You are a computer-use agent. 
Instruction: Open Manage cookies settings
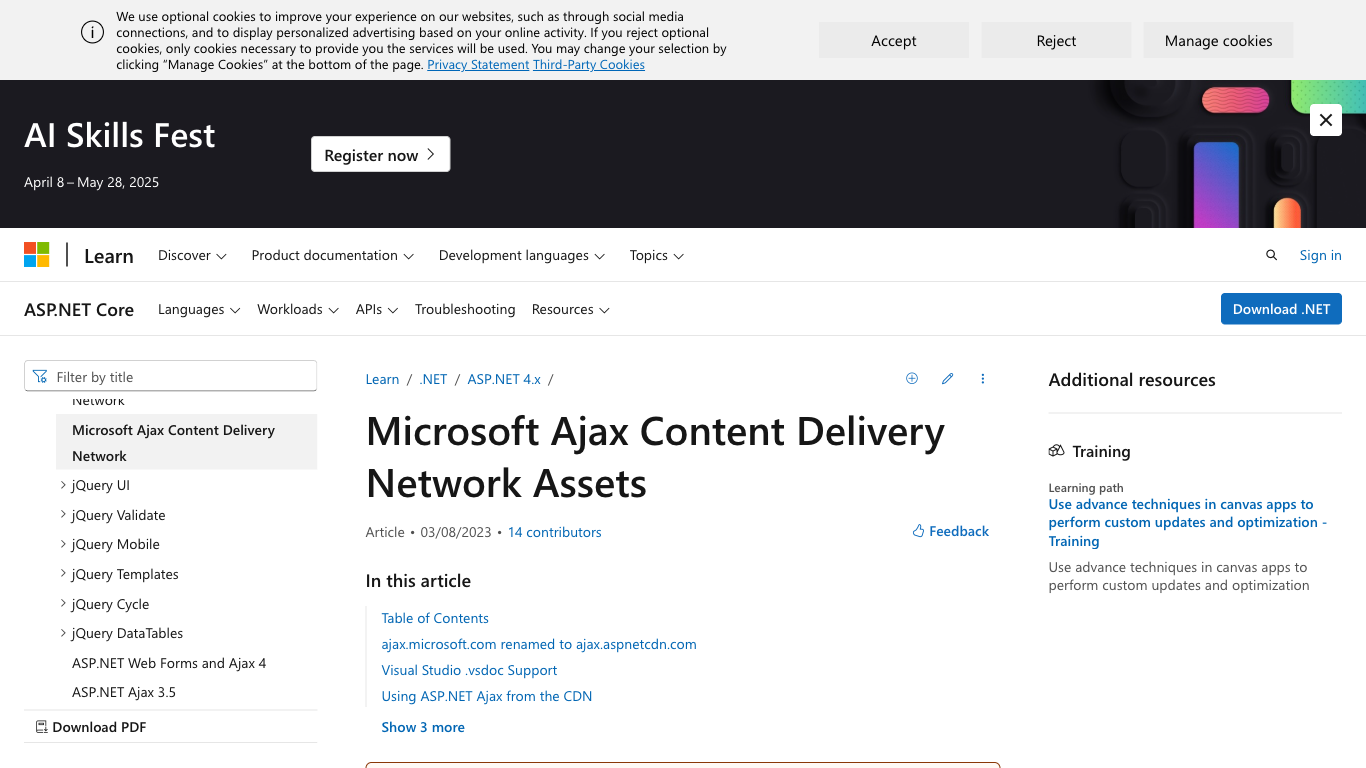pyautogui.click(x=1218, y=40)
